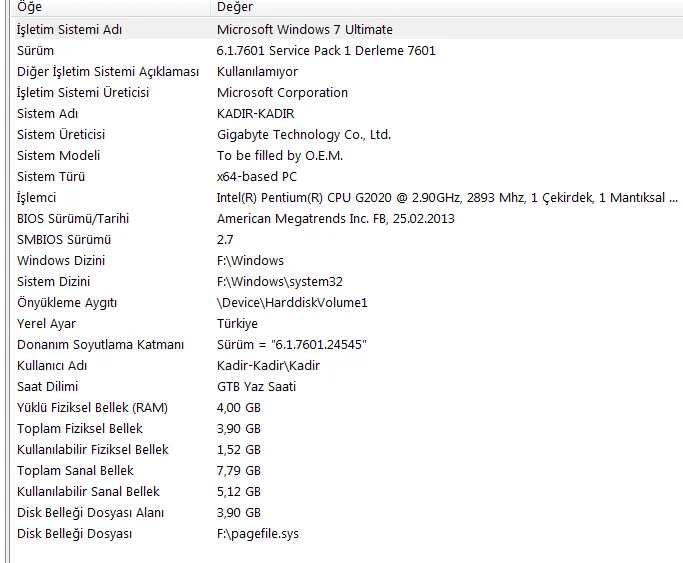
Task: Select the Önyükleme Aygıtı label
Action: pyautogui.click(x=67, y=303)
